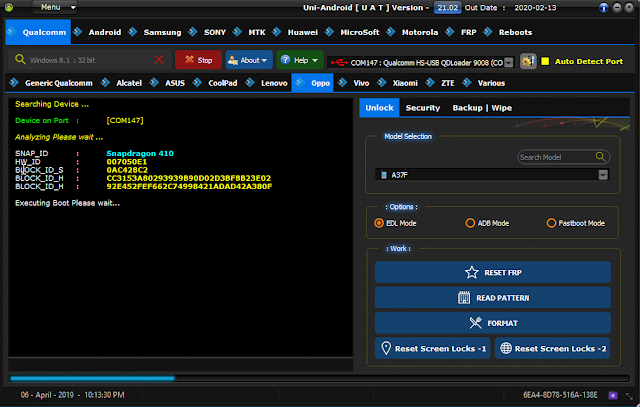This screenshot has height=407, width=640.
Task: Click the red USB icon beside COM port
Action: [339, 62]
